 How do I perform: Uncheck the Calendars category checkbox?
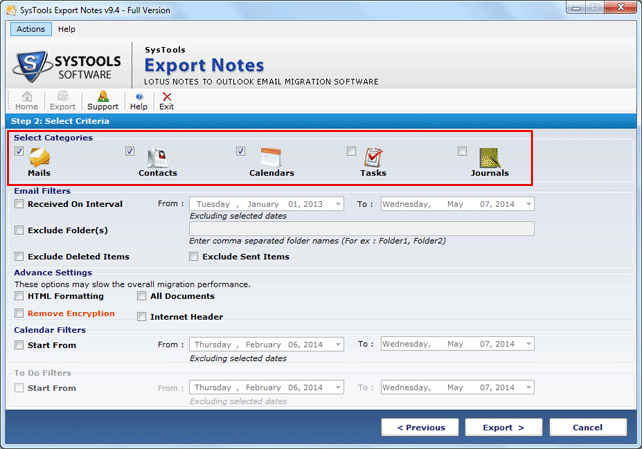click(x=240, y=151)
